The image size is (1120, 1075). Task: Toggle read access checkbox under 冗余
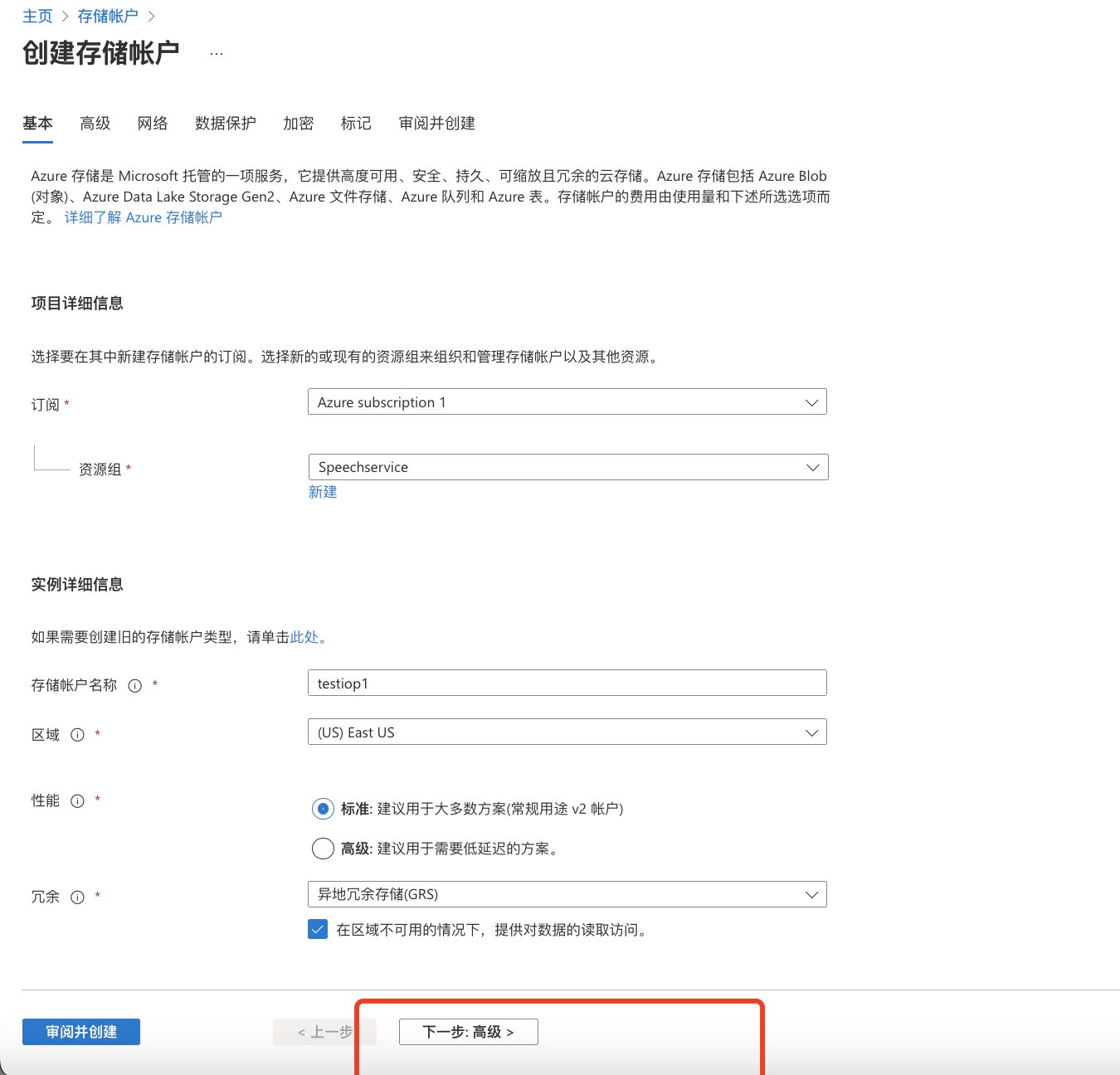point(318,929)
